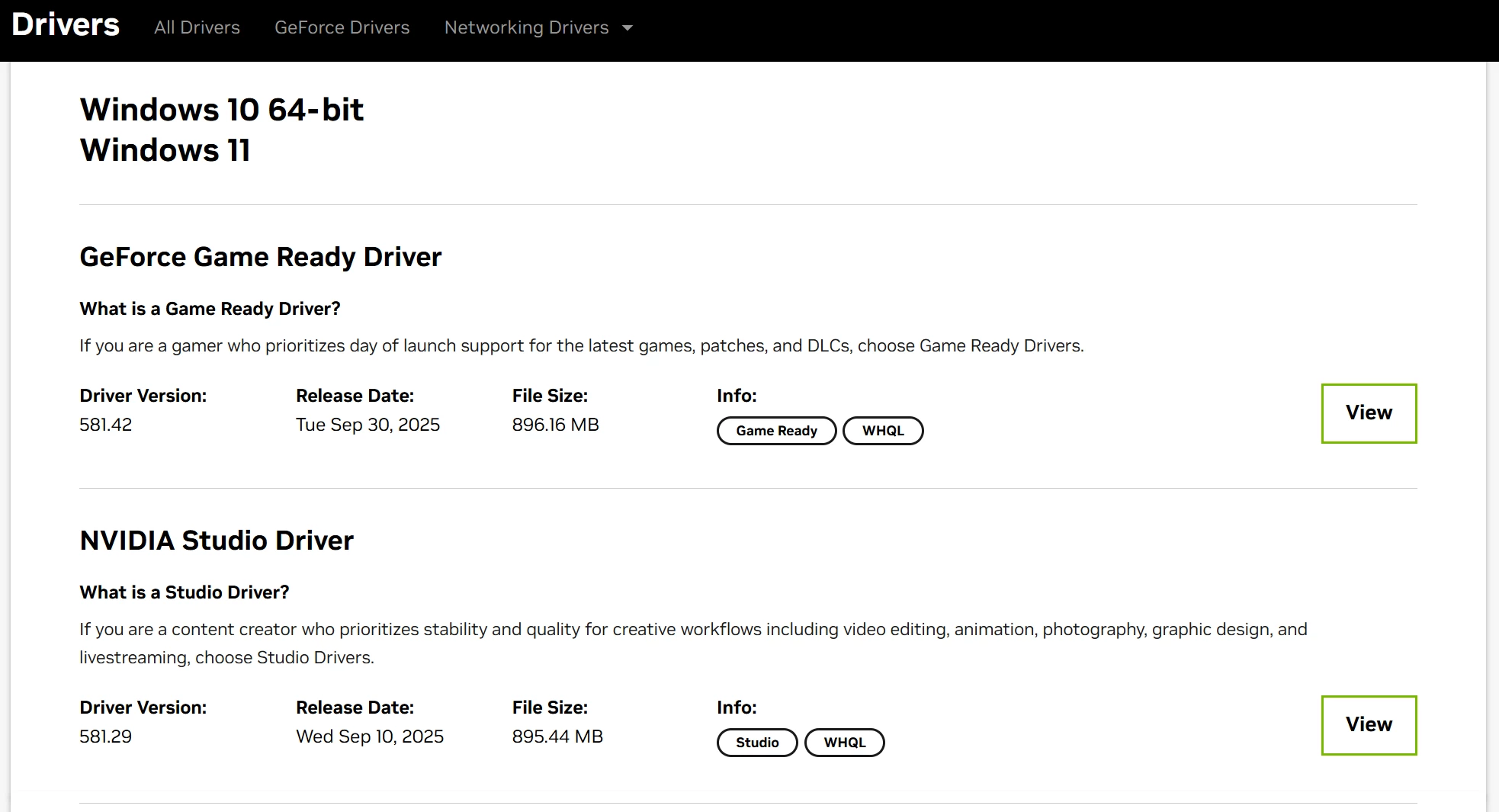Click the Studio info tag
The width and height of the screenshot is (1499, 812).
[x=757, y=743]
